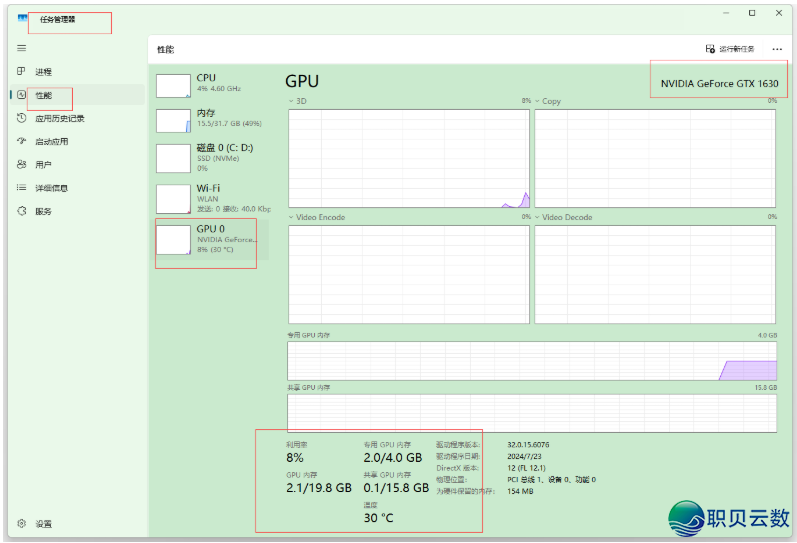Click the NVIDIA GeForce GTX 1630 label
Viewport: 797px width, 543px height.
click(x=719, y=83)
